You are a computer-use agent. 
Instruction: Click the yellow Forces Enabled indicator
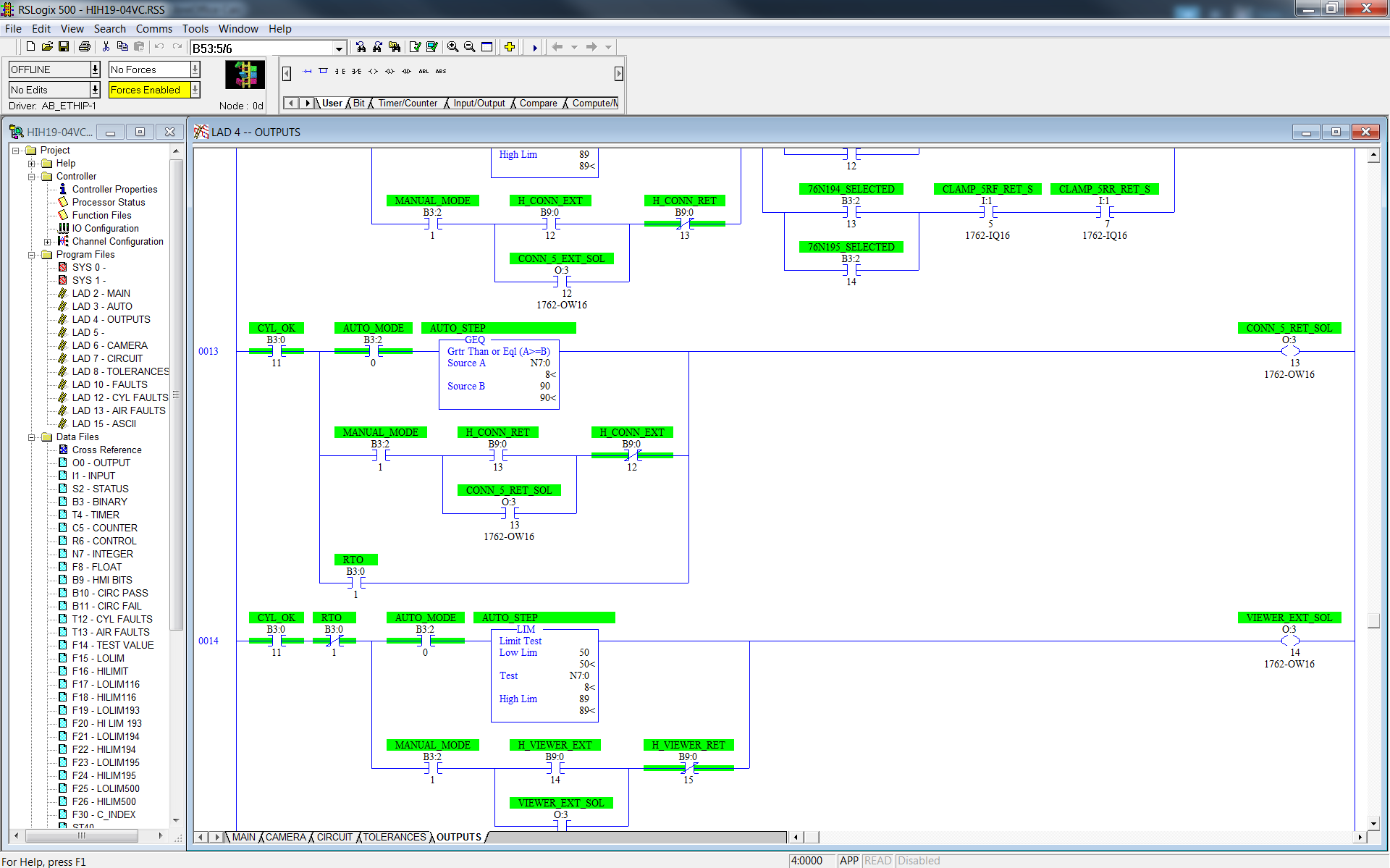pos(145,90)
